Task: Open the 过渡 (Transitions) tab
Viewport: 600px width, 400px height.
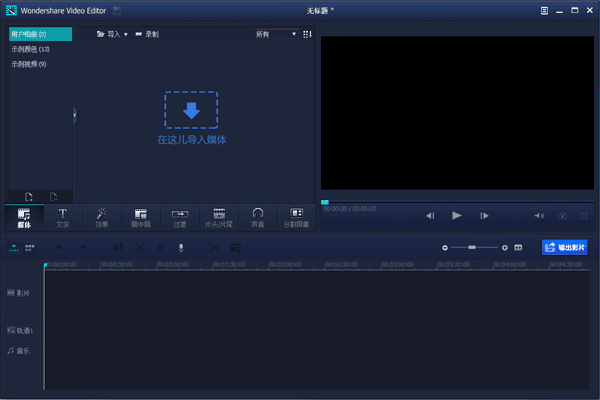Action: [179, 218]
